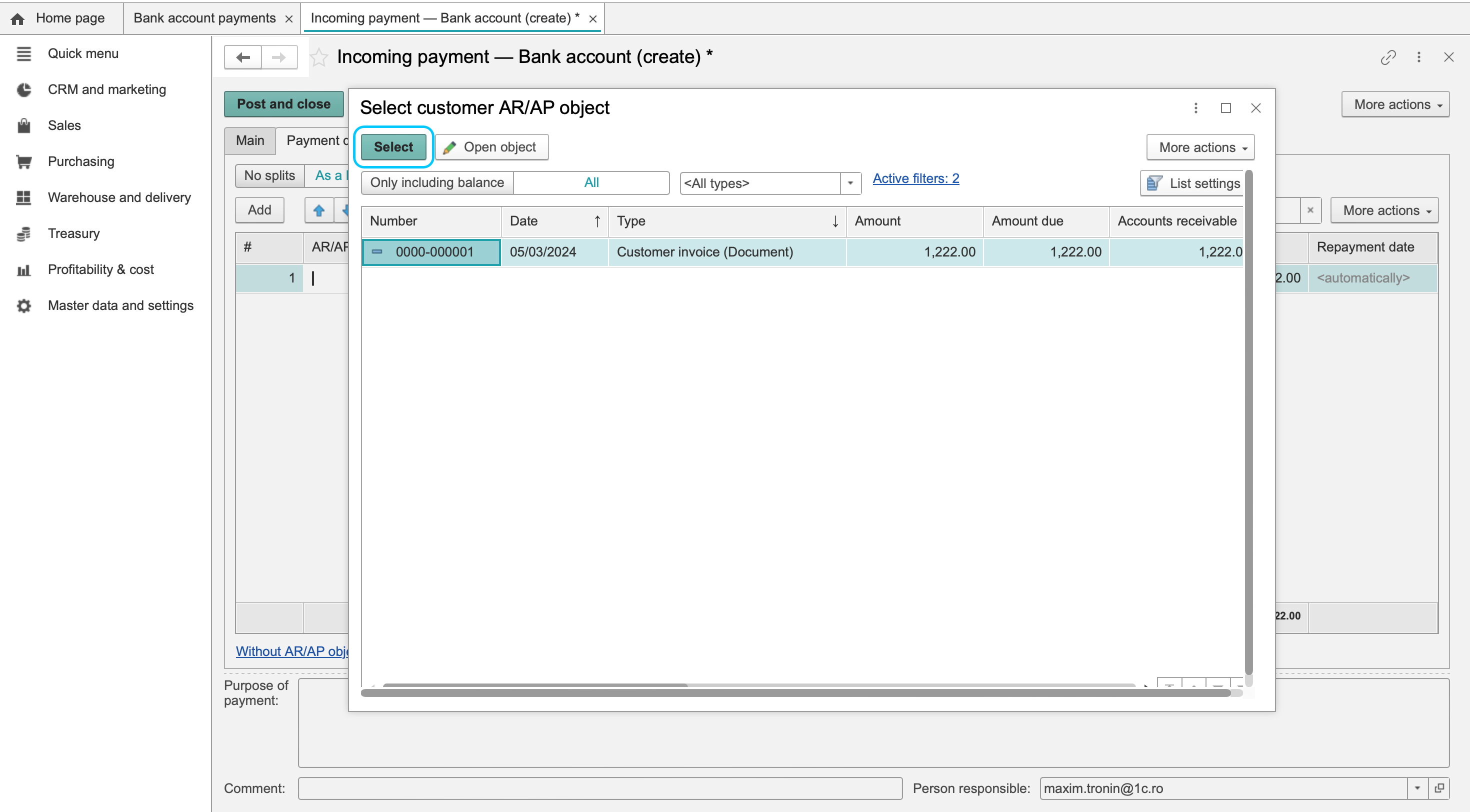The width and height of the screenshot is (1470, 812).
Task: Open the Active filters: 2 link
Action: 915,178
